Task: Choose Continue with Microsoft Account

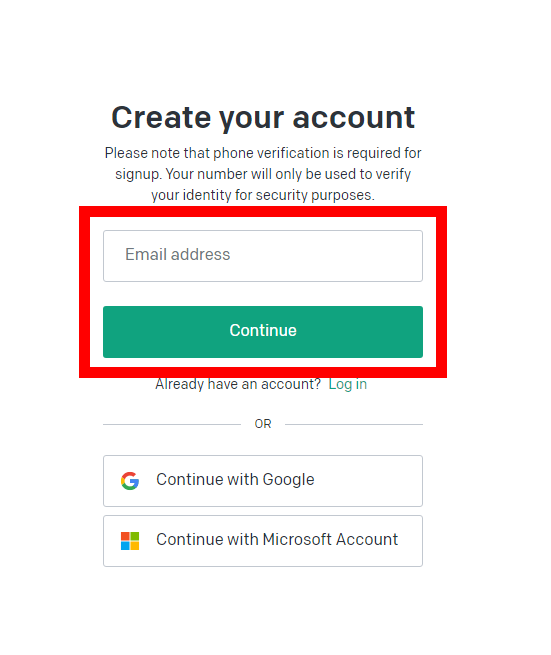Action: tap(263, 541)
